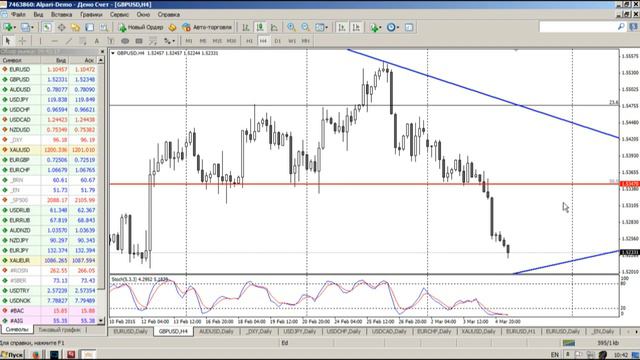Switch timeframe to W1
The width and height of the screenshot is (640, 360).
click(291, 41)
